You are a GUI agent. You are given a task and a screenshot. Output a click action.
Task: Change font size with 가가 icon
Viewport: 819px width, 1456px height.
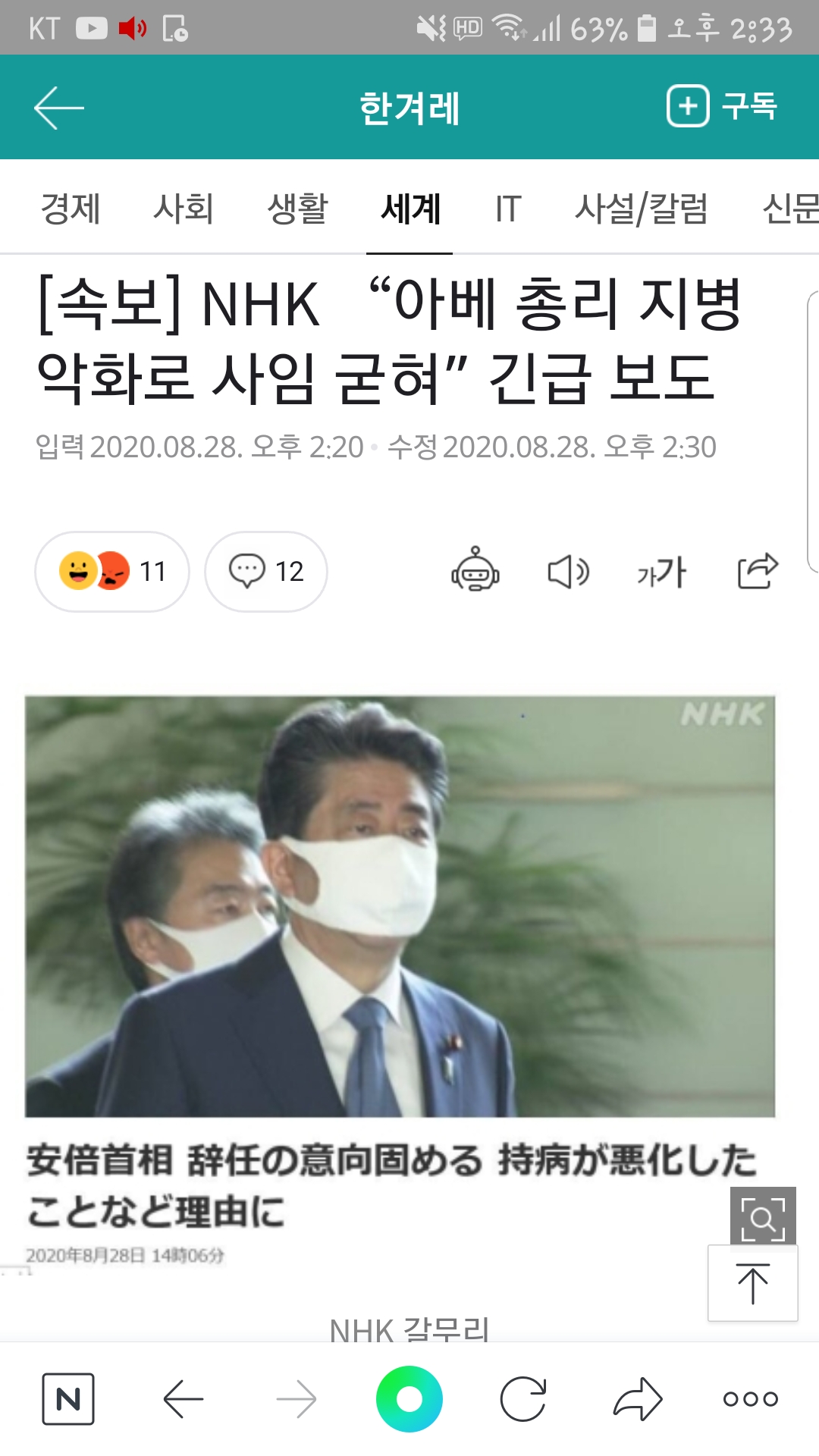(x=661, y=572)
